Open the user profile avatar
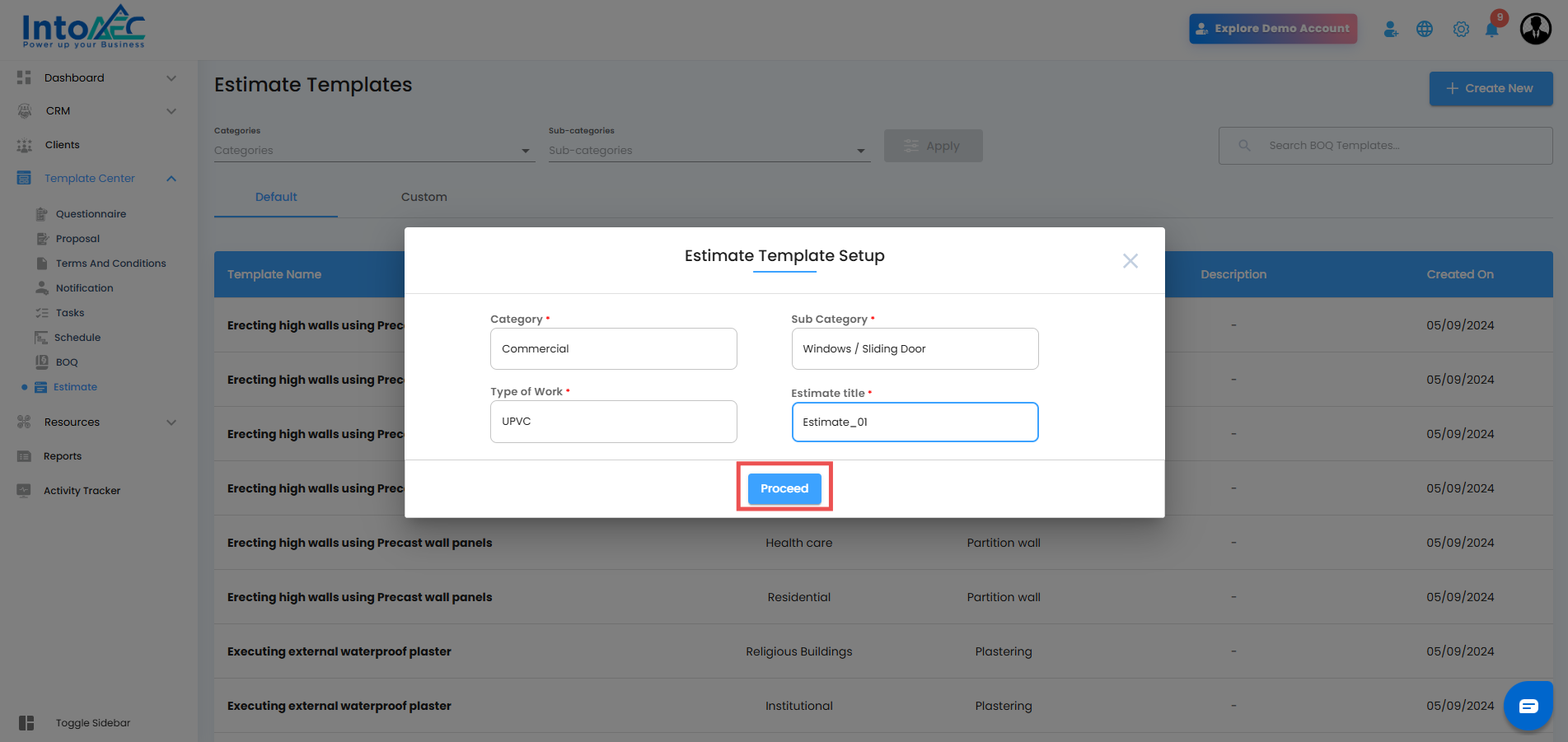 [x=1535, y=29]
